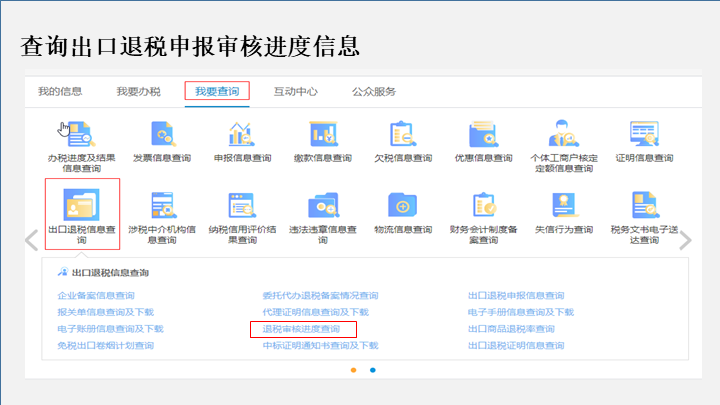This screenshot has width=720, height=405.
Task: Switch to 公众服务 tab
Action: tap(374, 91)
